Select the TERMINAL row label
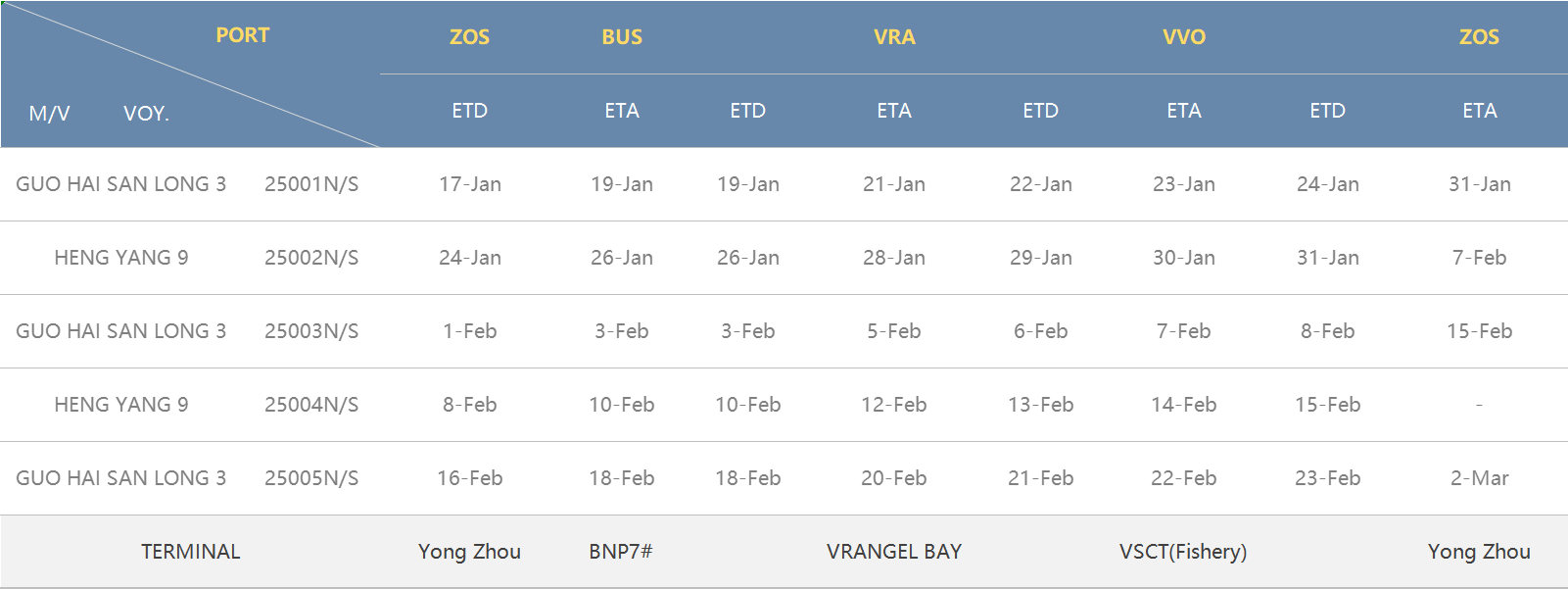Viewport: 1568px width, 589px height. coord(191,552)
